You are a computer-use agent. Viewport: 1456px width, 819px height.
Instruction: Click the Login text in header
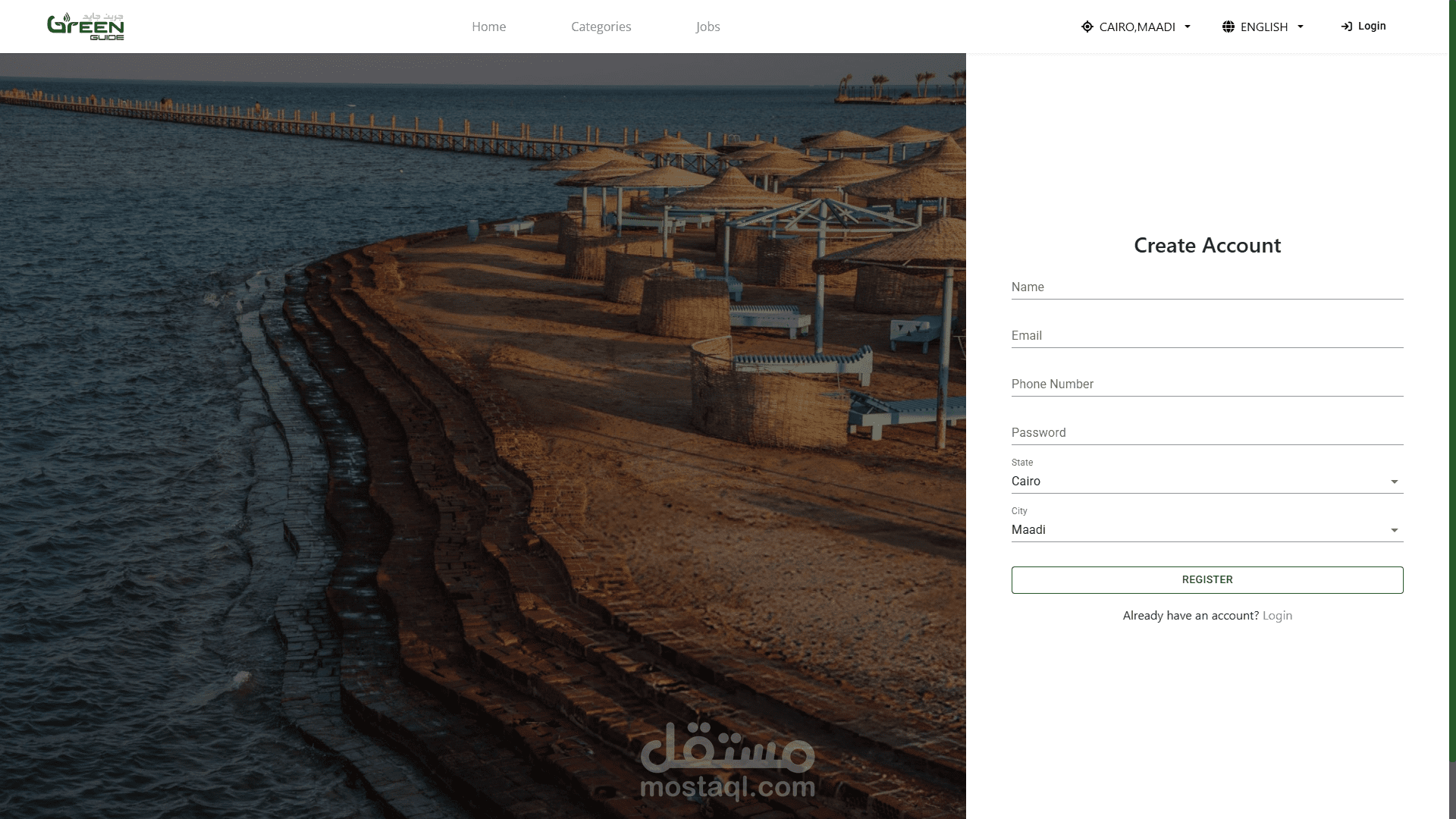click(x=1372, y=26)
